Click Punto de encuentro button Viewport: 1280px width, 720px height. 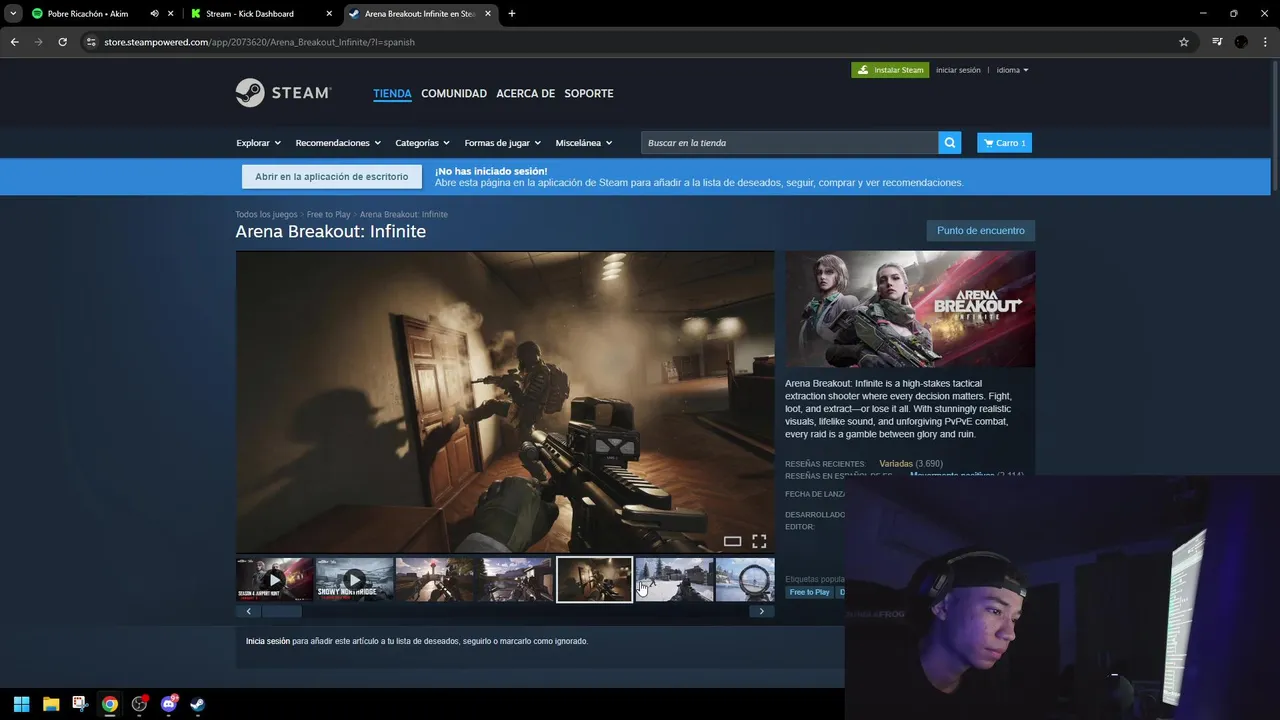(x=980, y=231)
